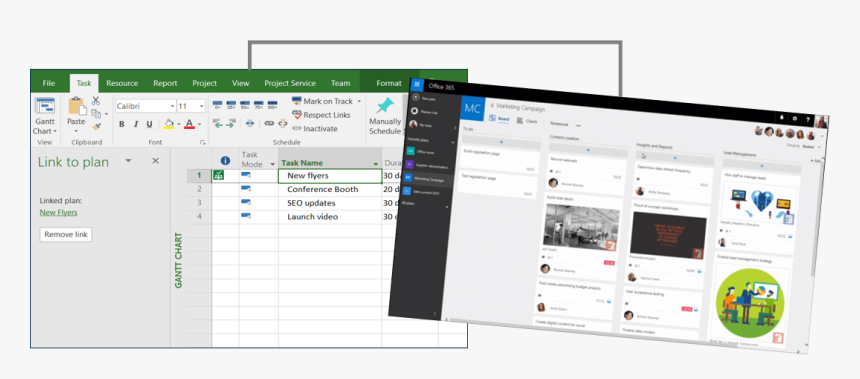The image size is (860, 379).
Task: Open the Font dialog launcher
Action: [x=202, y=142]
